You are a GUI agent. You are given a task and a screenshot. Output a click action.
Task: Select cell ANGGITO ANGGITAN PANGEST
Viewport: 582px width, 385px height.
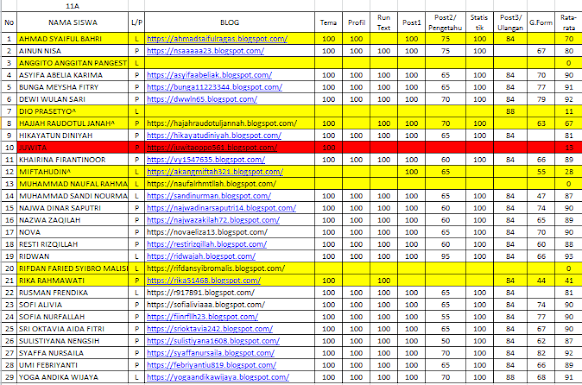(73, 63)
